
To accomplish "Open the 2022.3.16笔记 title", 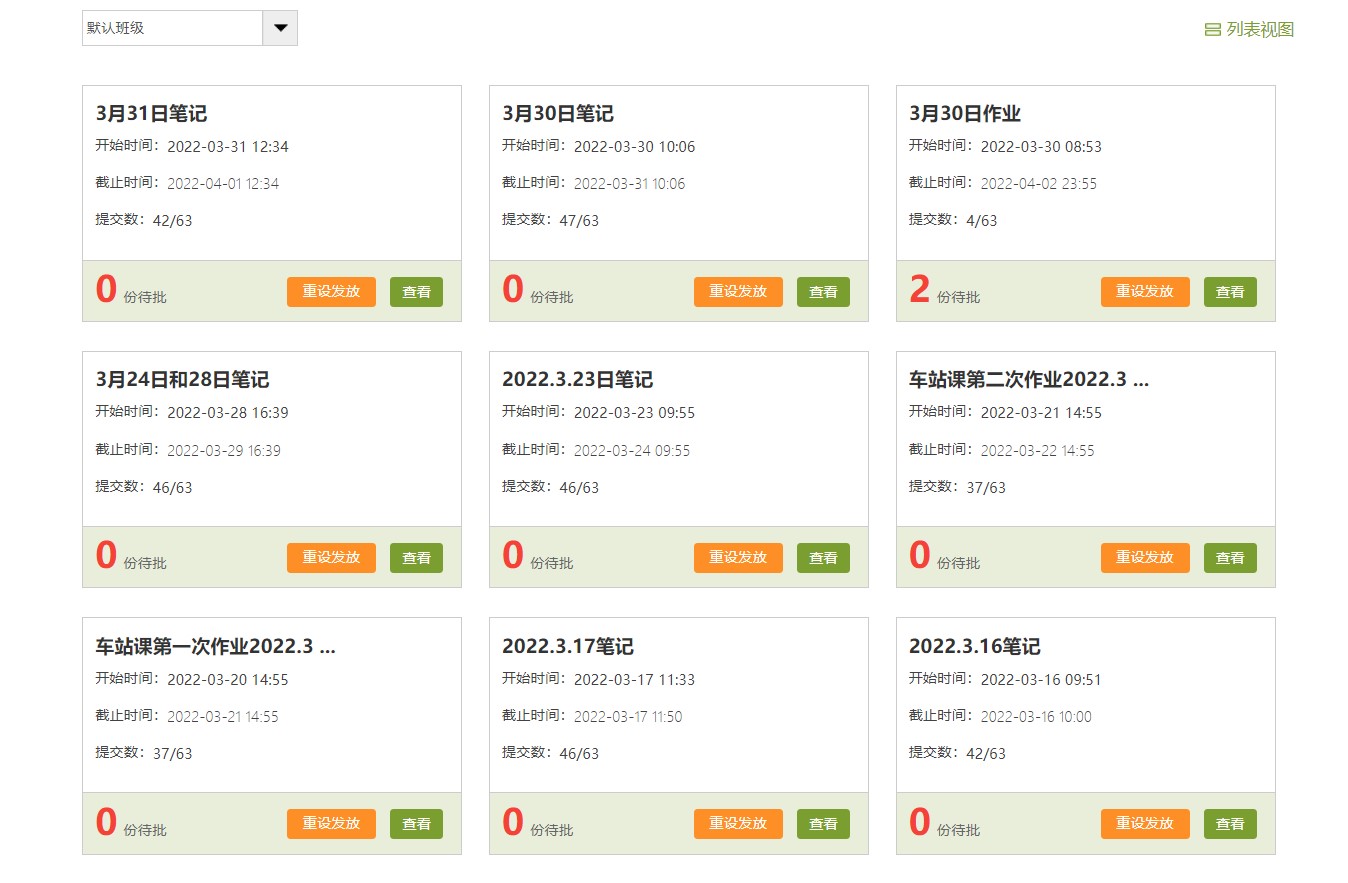I will coord(974,646).
